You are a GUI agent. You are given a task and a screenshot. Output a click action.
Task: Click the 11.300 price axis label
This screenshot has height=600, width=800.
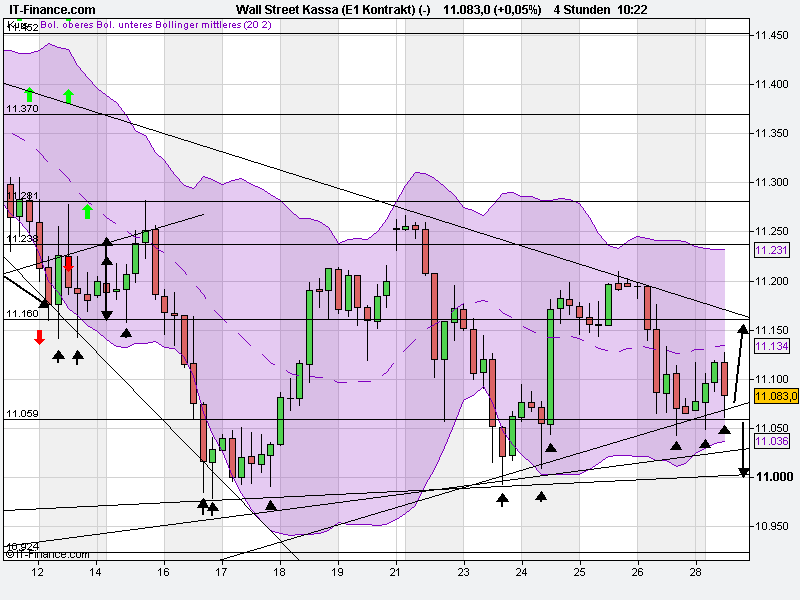771,182
